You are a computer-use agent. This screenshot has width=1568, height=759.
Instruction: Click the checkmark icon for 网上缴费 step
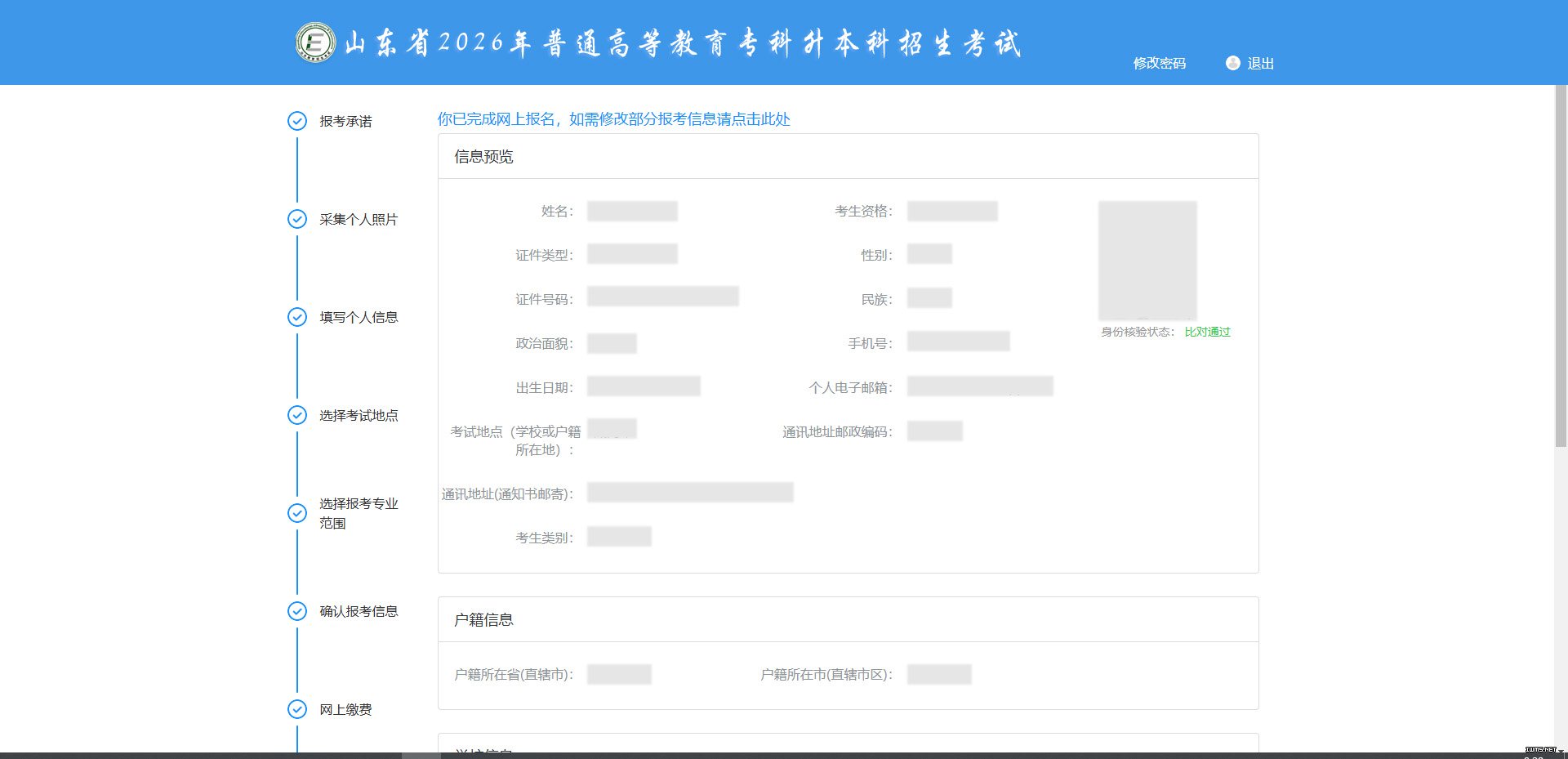coord(297,709)
